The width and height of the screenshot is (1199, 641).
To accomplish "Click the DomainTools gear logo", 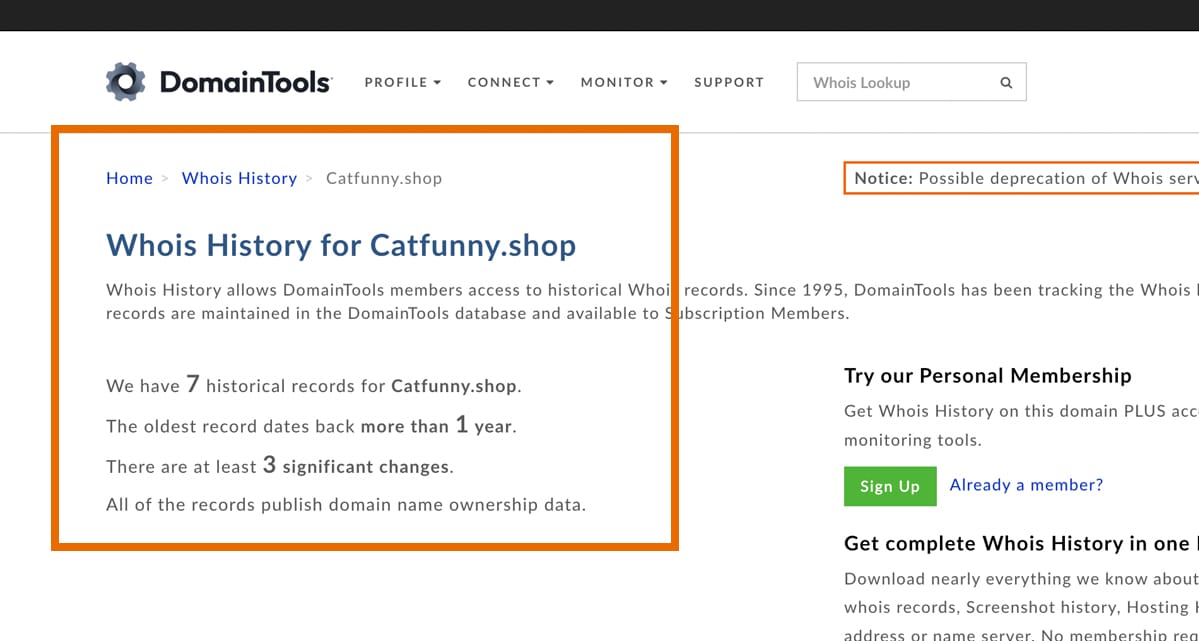I will [x=125, y=82].
